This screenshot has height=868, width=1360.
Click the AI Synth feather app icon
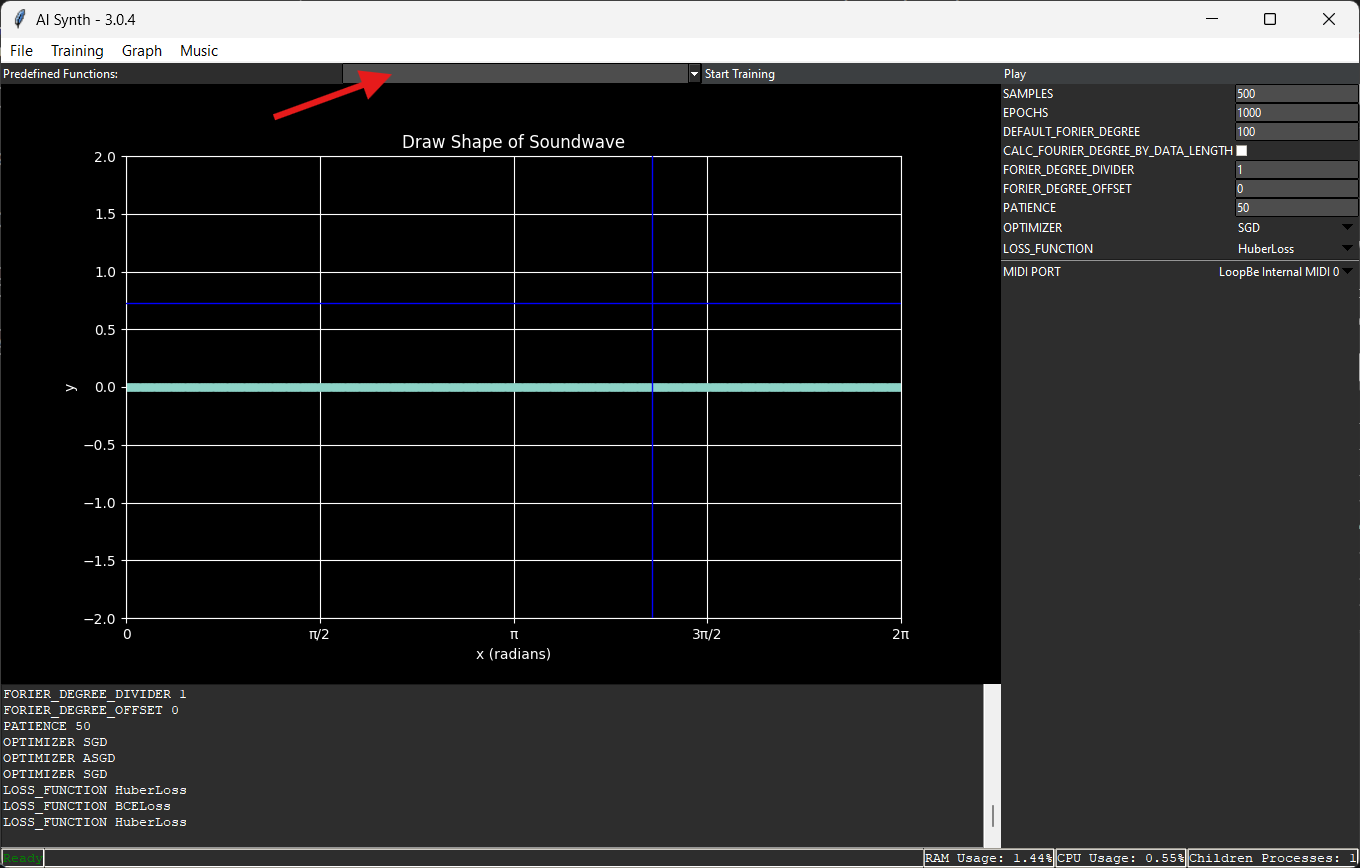coord(18,19)
